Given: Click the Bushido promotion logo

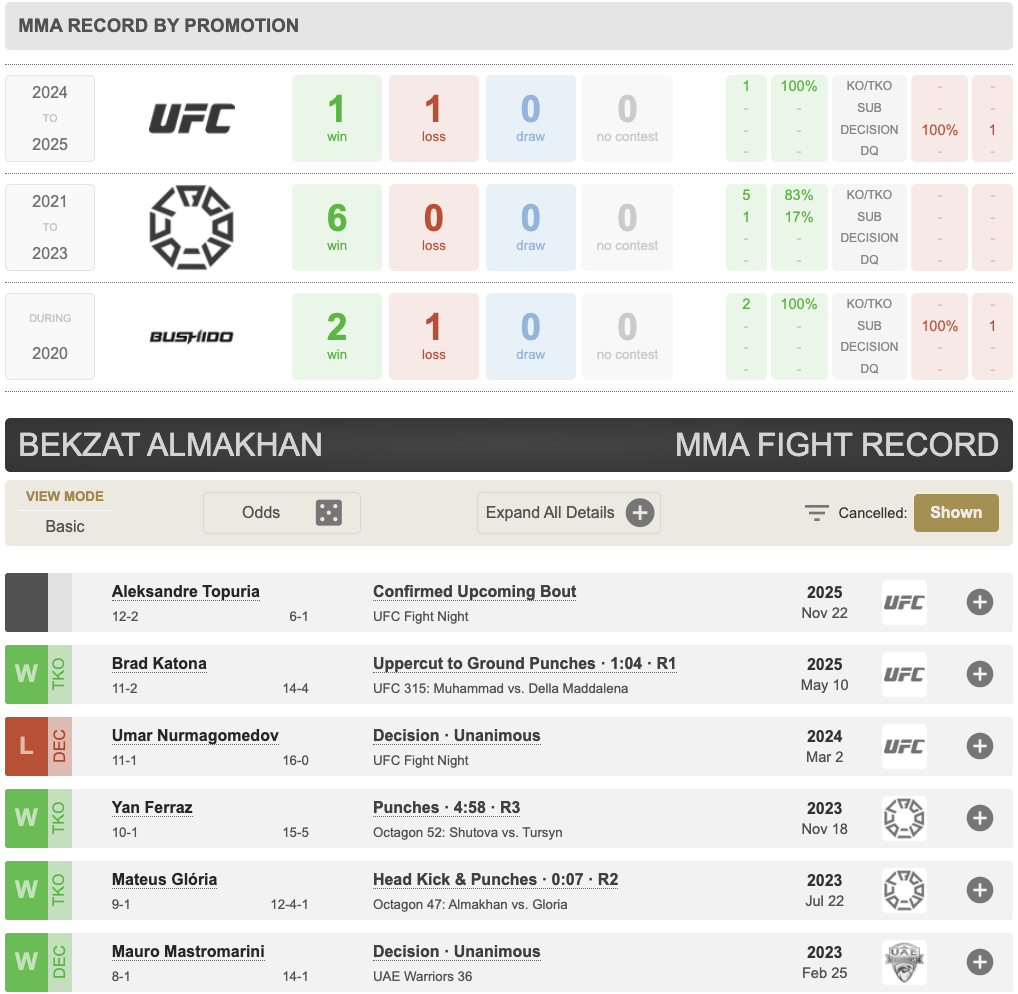Looking at the screenshot, I should click(x=191, y=336).
